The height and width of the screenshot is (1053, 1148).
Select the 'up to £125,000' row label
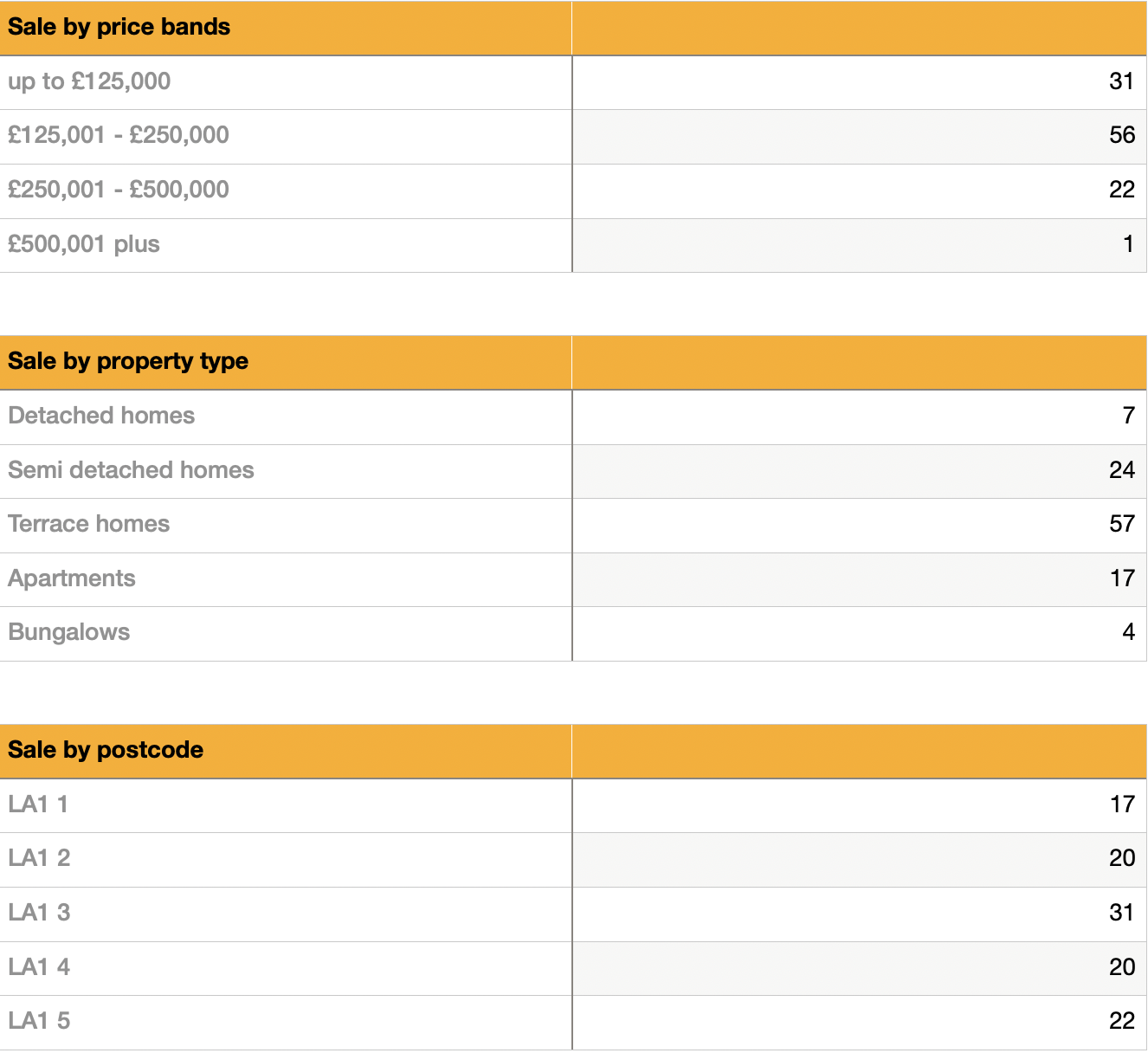tap(89, 81)
